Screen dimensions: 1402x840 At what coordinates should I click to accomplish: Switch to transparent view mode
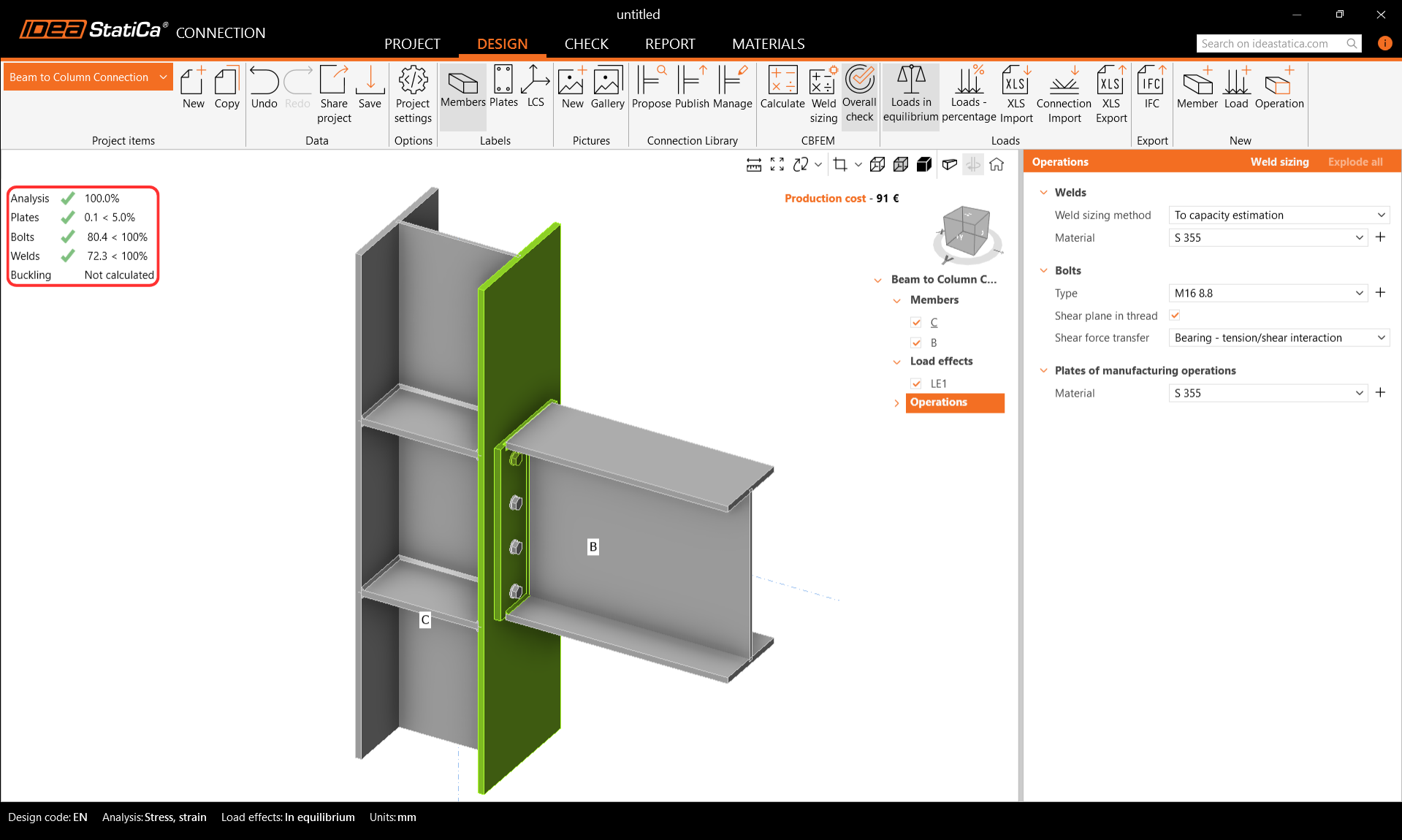click(901, 165)
